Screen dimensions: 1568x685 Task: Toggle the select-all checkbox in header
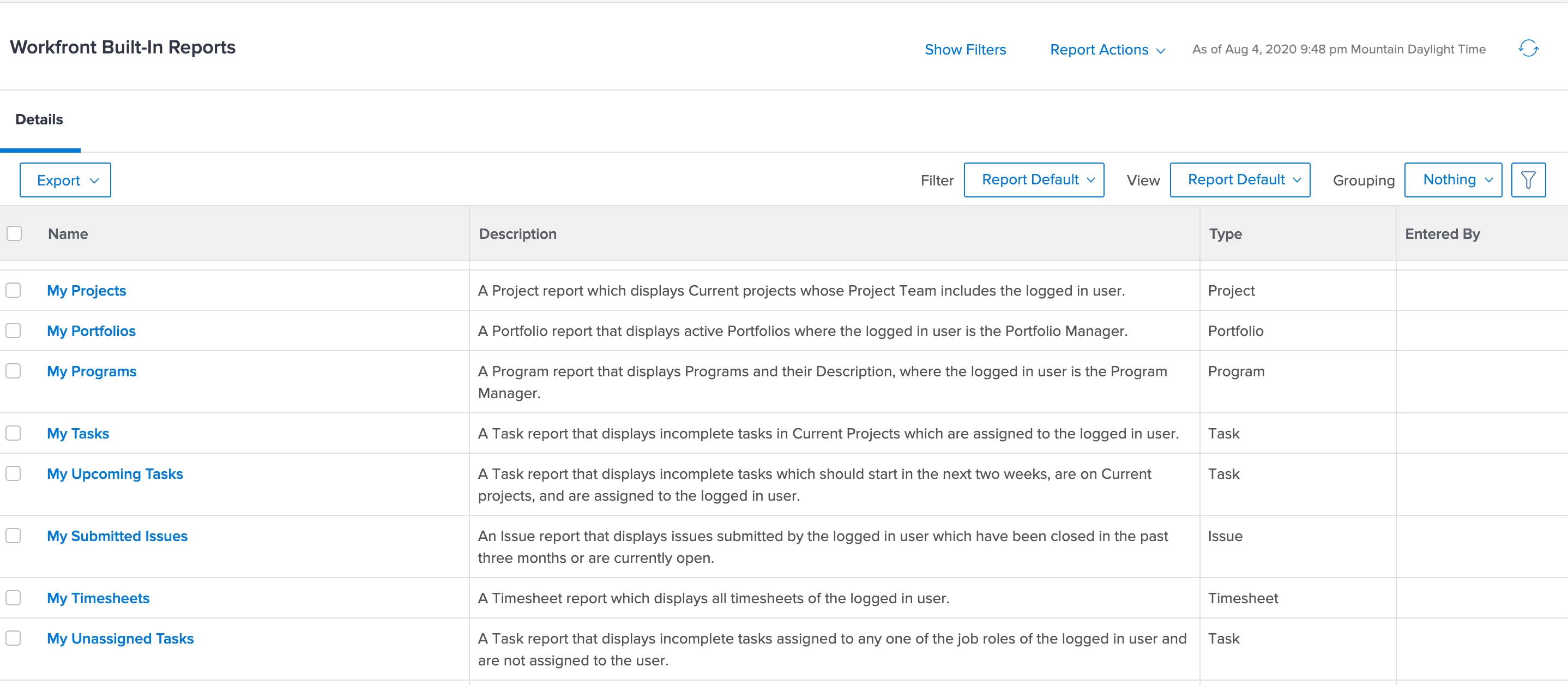tap(14, 234)
